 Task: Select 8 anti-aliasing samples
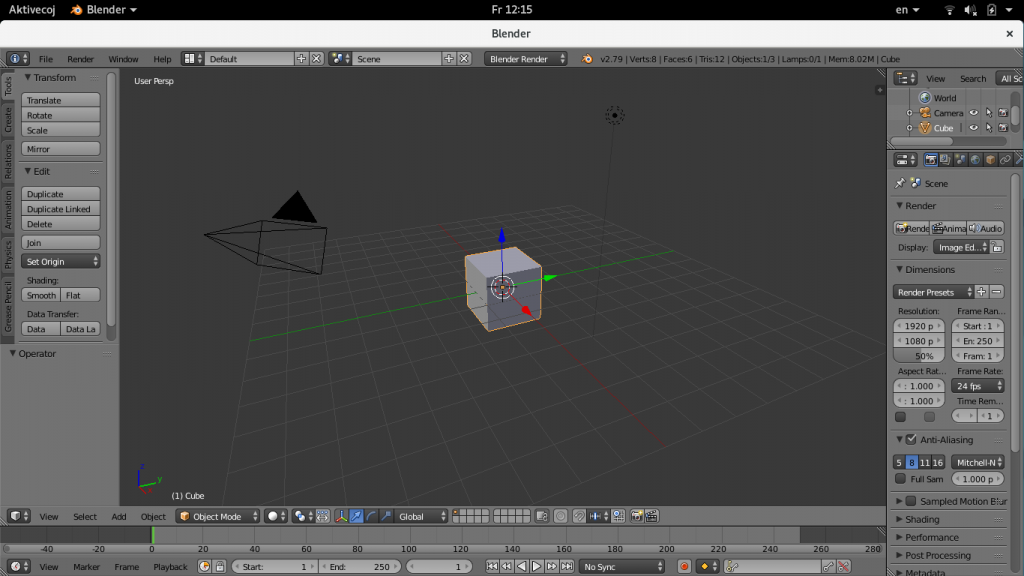tap(912, 462)
